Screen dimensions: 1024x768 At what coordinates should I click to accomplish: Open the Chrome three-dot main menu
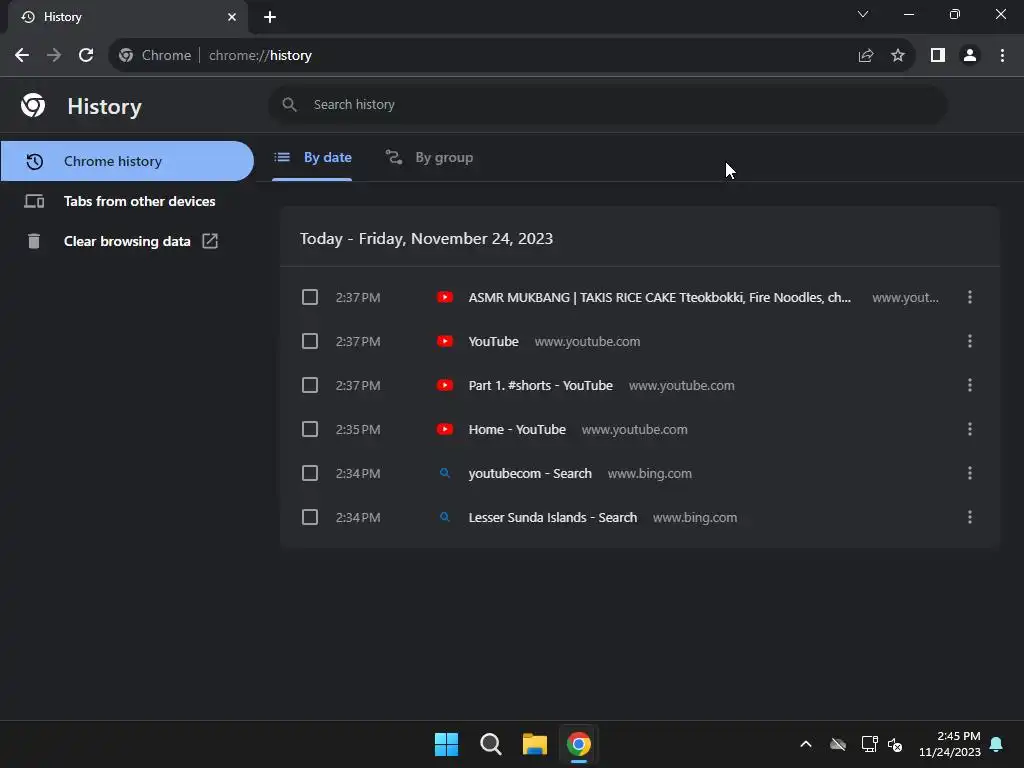pyautogui.click(x=1002, y=56)
